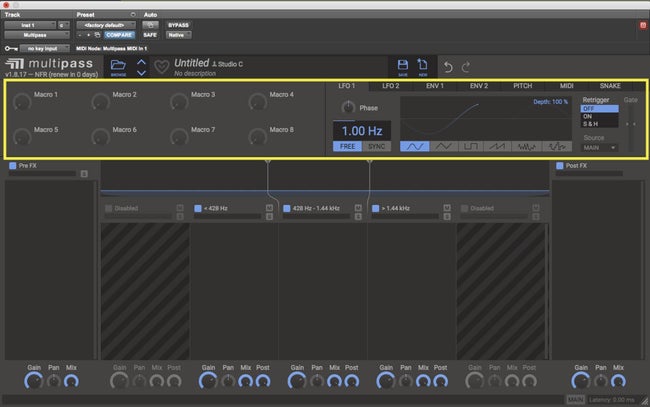
Task: Open the insert position 'c' dropdown
Action: pyautogui.click(x=63, y=25)
